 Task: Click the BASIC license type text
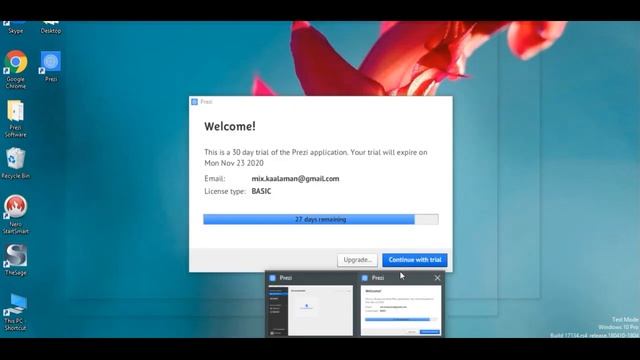[x=261, y=191]
